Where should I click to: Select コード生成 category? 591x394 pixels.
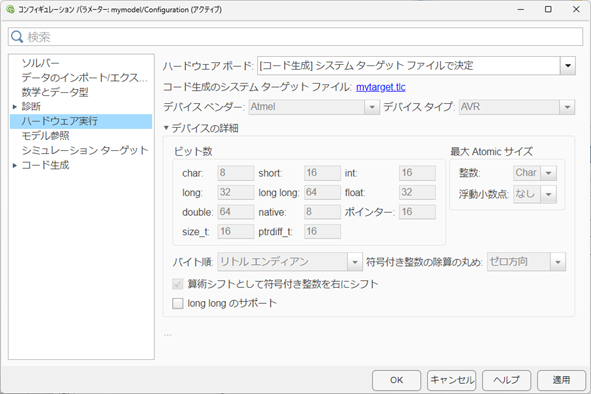point(45,165)
